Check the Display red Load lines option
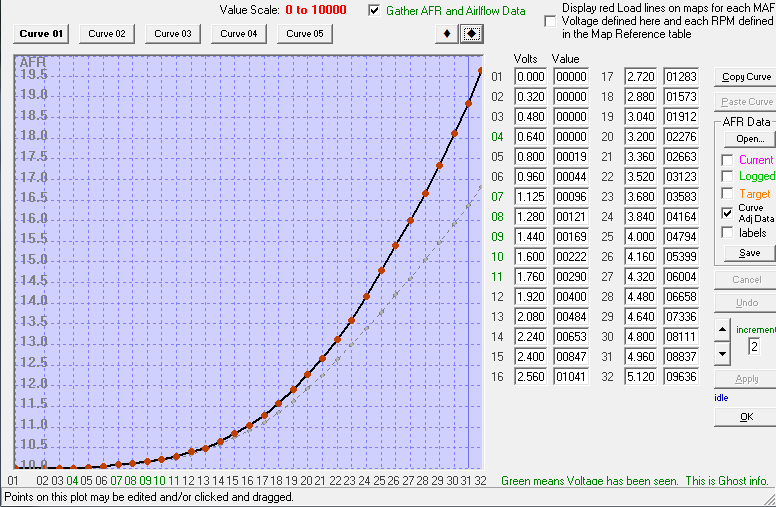The image size is (776, 507). [x=550, y=21]
